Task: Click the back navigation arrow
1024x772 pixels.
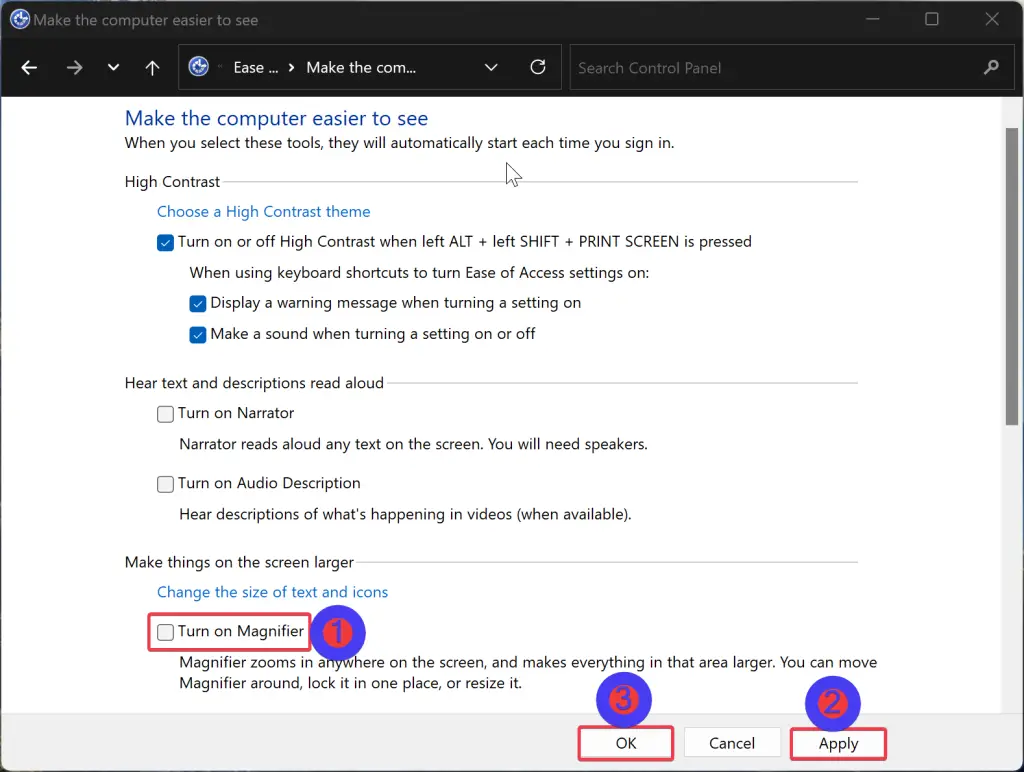Action: pyautogui.click(x=28, y=67)
